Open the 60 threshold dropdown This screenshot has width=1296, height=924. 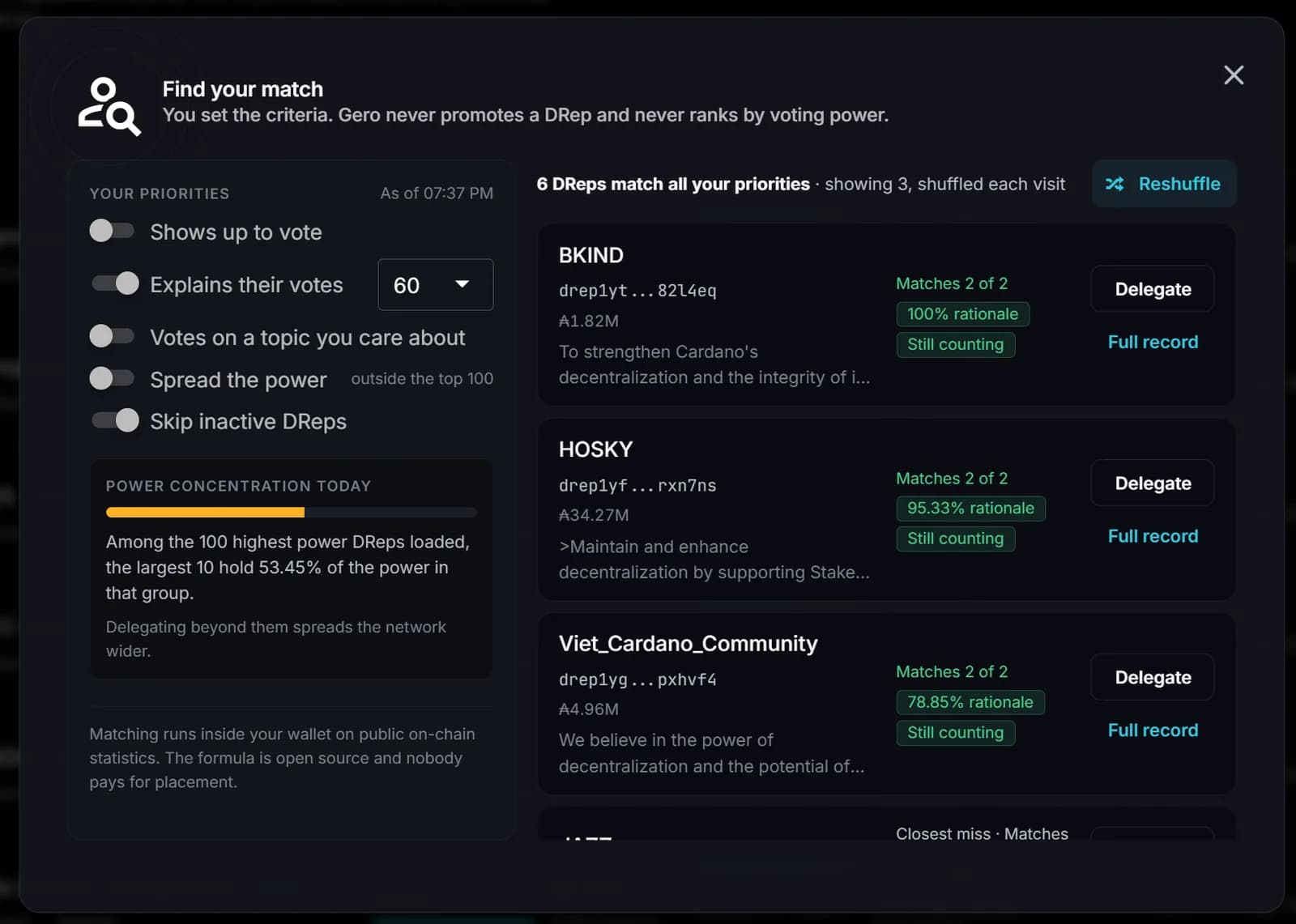coord(436,284)
